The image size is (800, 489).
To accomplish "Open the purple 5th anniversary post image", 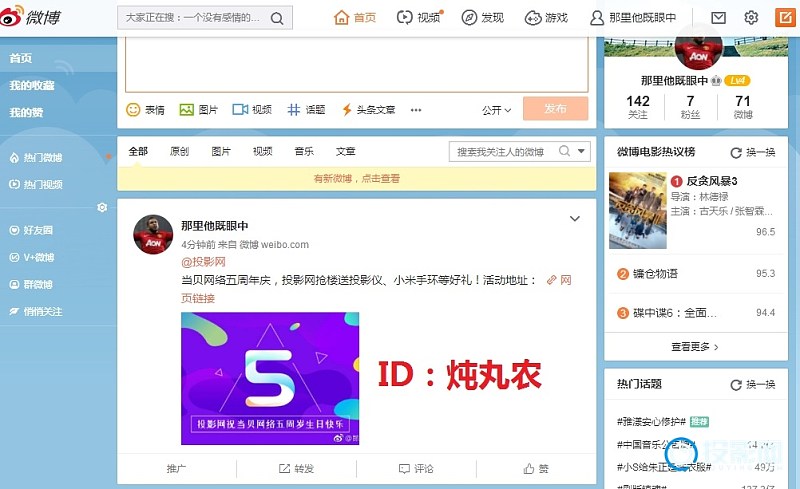I will pyautogui.click(x=270, y=378).
